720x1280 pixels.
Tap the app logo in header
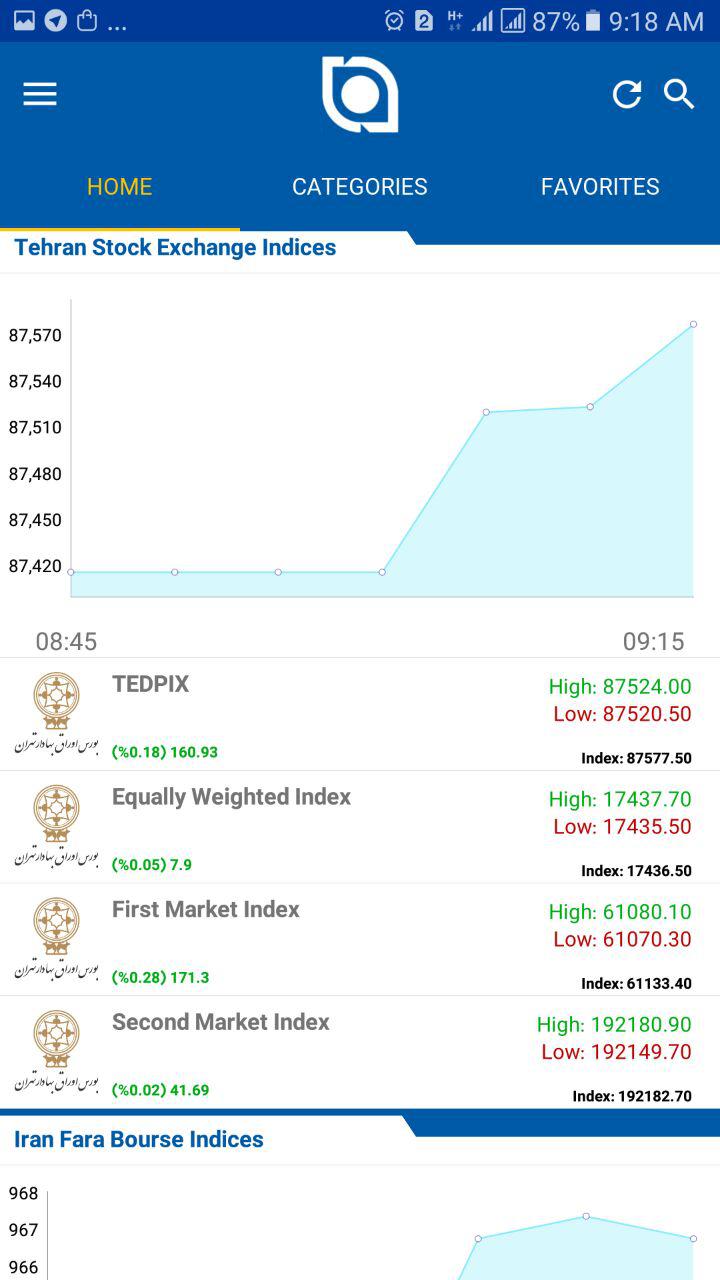[360, 95]
